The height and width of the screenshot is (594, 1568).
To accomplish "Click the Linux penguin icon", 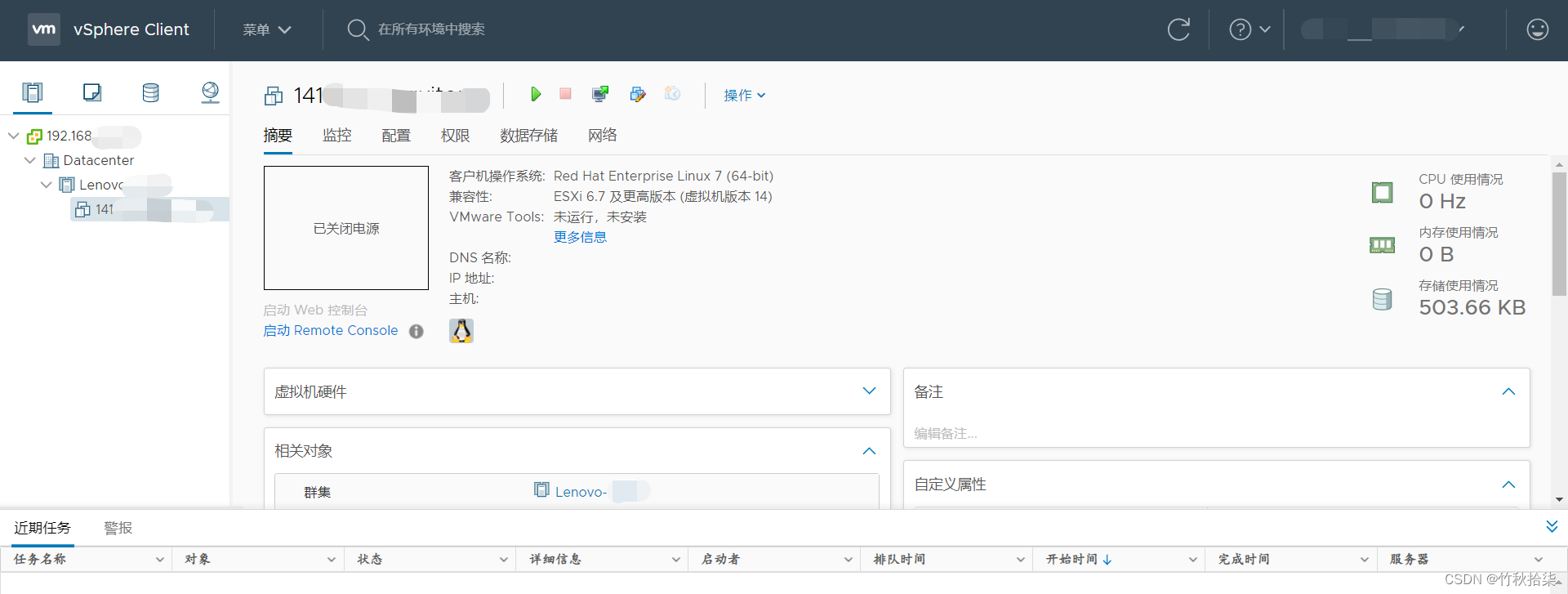I will 461,330.
